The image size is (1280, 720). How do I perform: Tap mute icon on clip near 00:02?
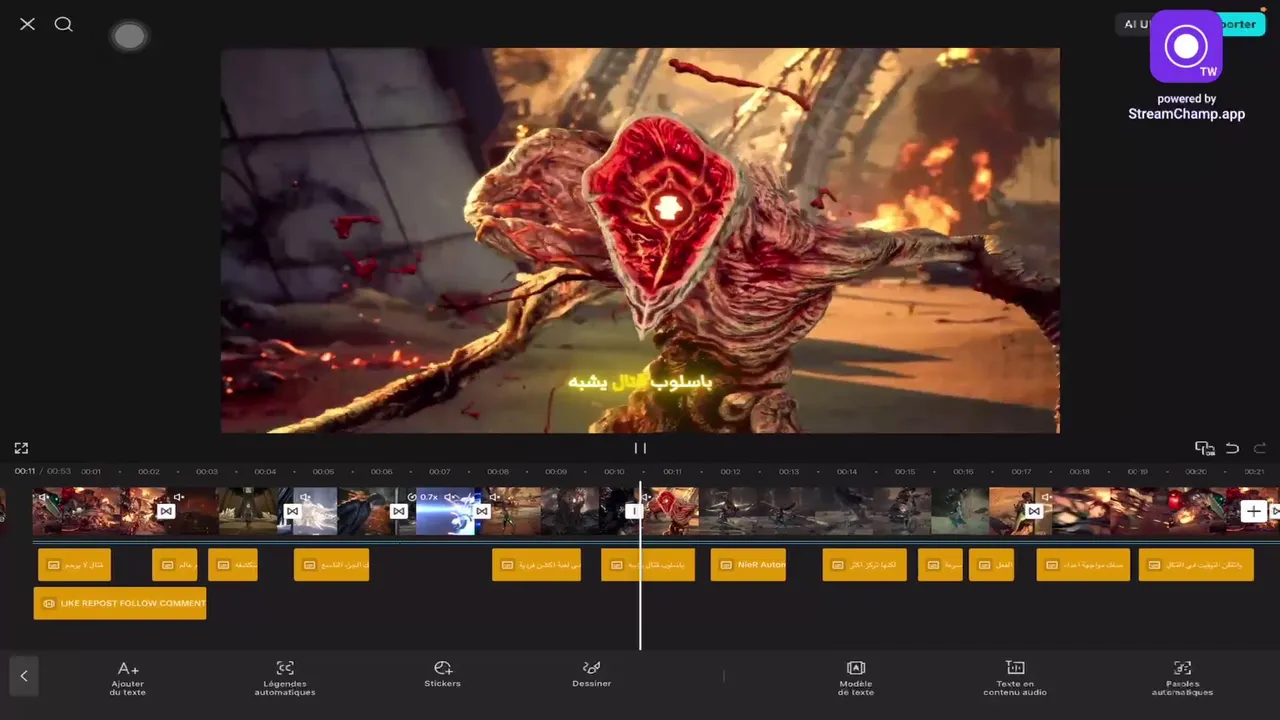coord(178,497)
